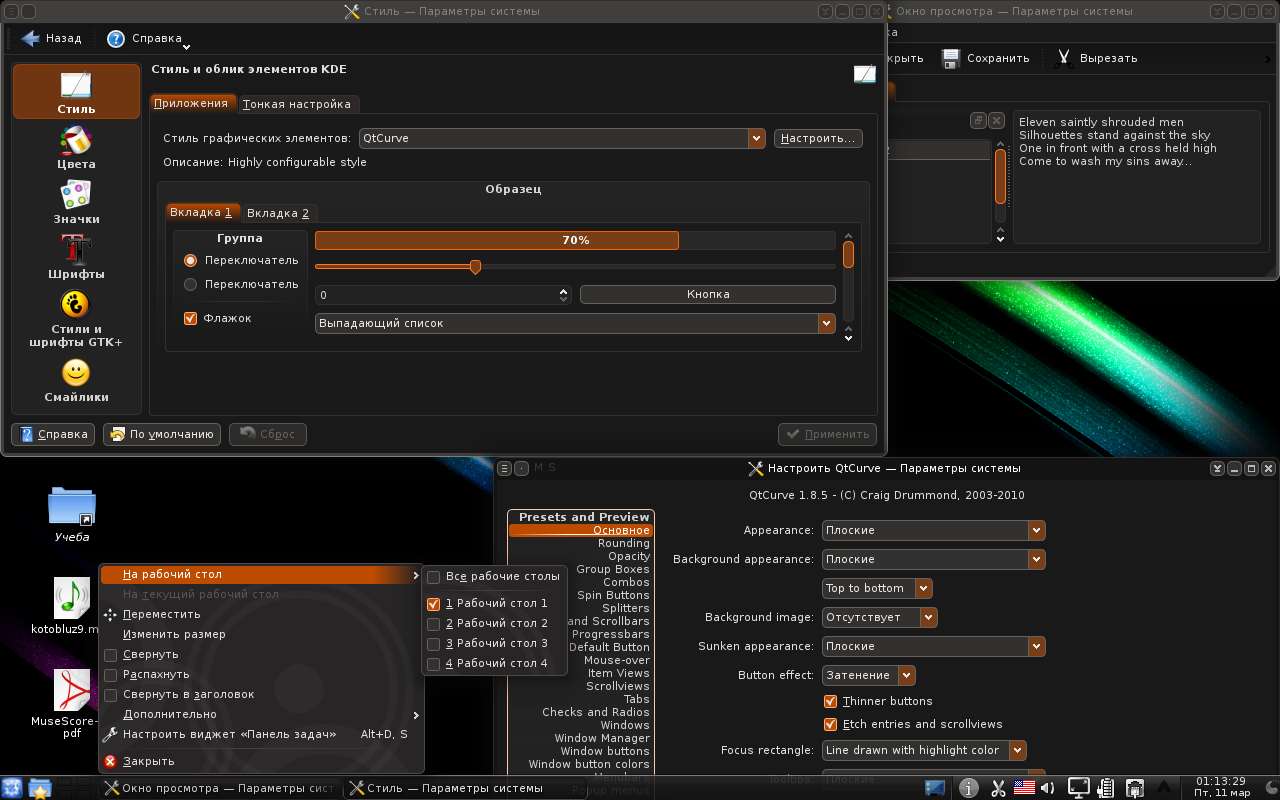Open Стиль графических элементов QtCurve dropdown
The height and width of the screenshot is (800, 1280).
point(562,138)
